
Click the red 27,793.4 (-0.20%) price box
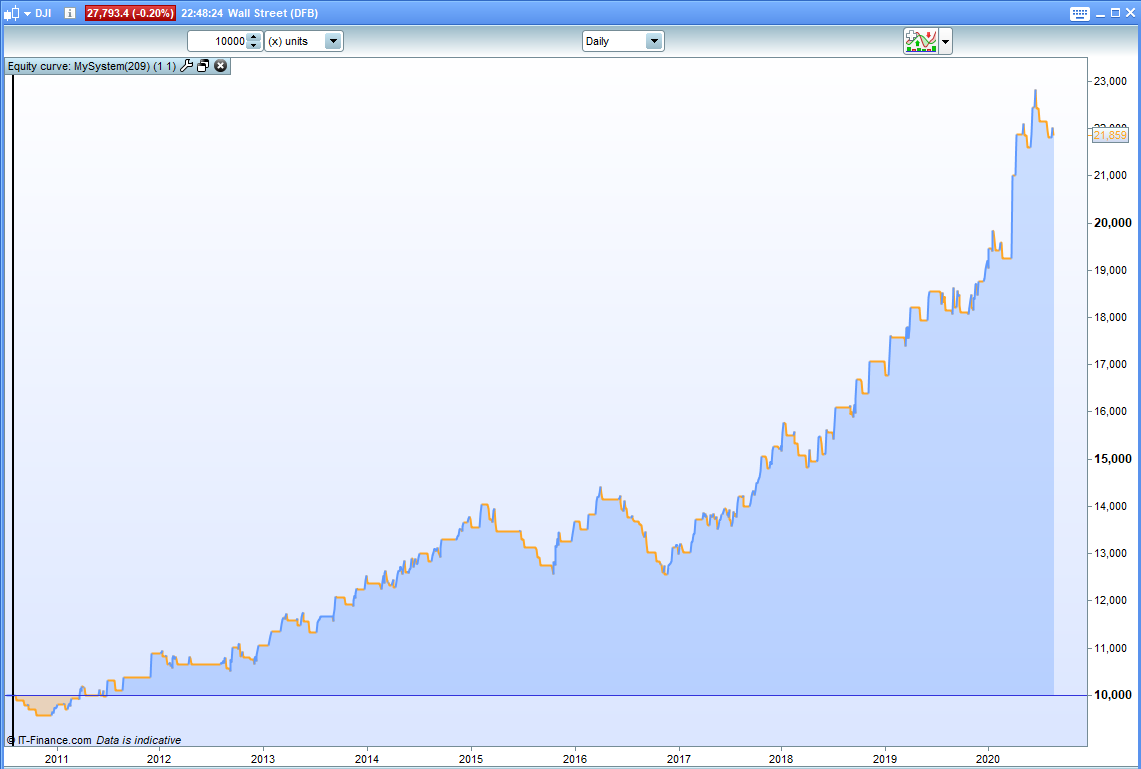pyautogui.click(x=130, y=13)
